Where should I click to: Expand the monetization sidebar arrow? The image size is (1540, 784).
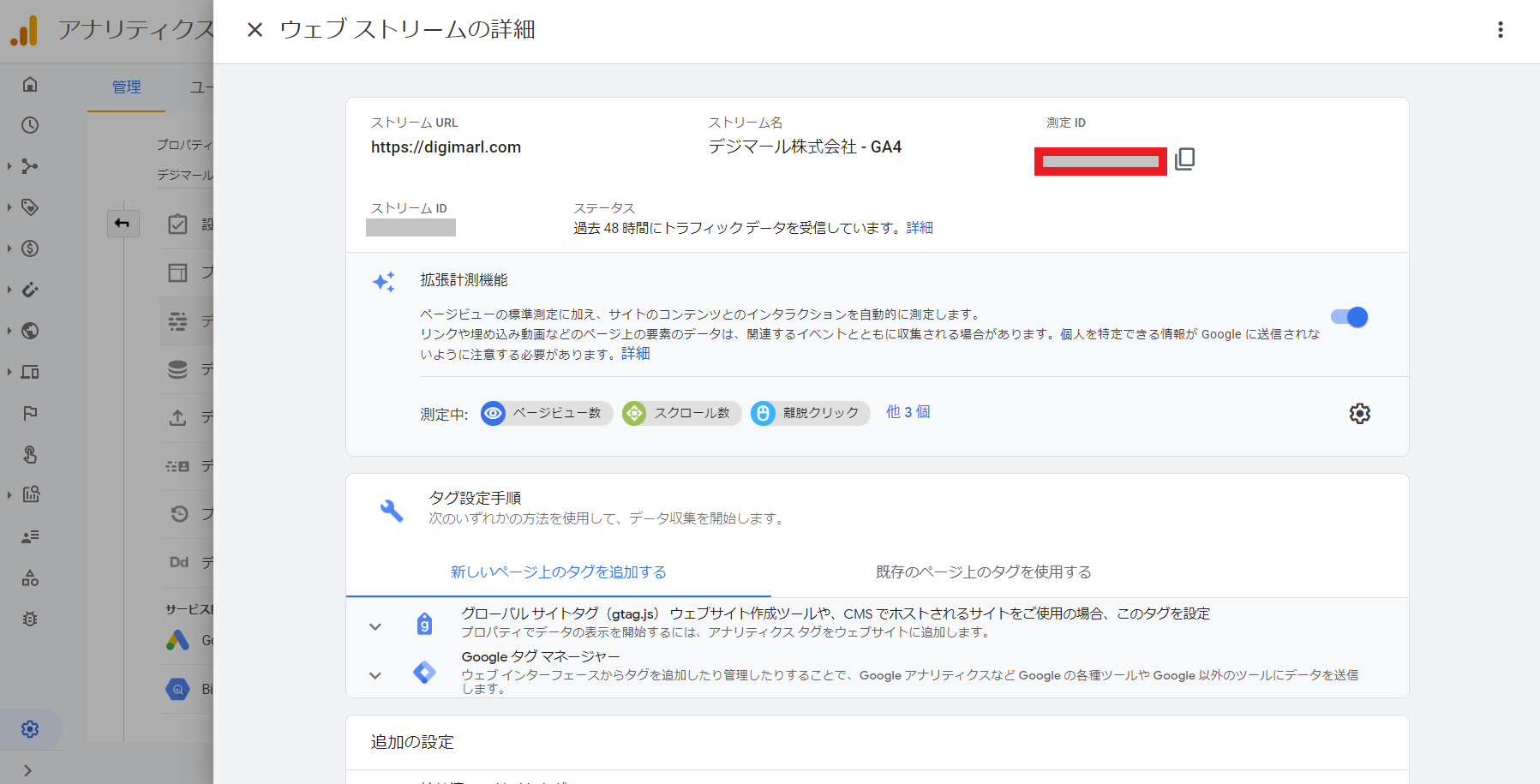9,248
